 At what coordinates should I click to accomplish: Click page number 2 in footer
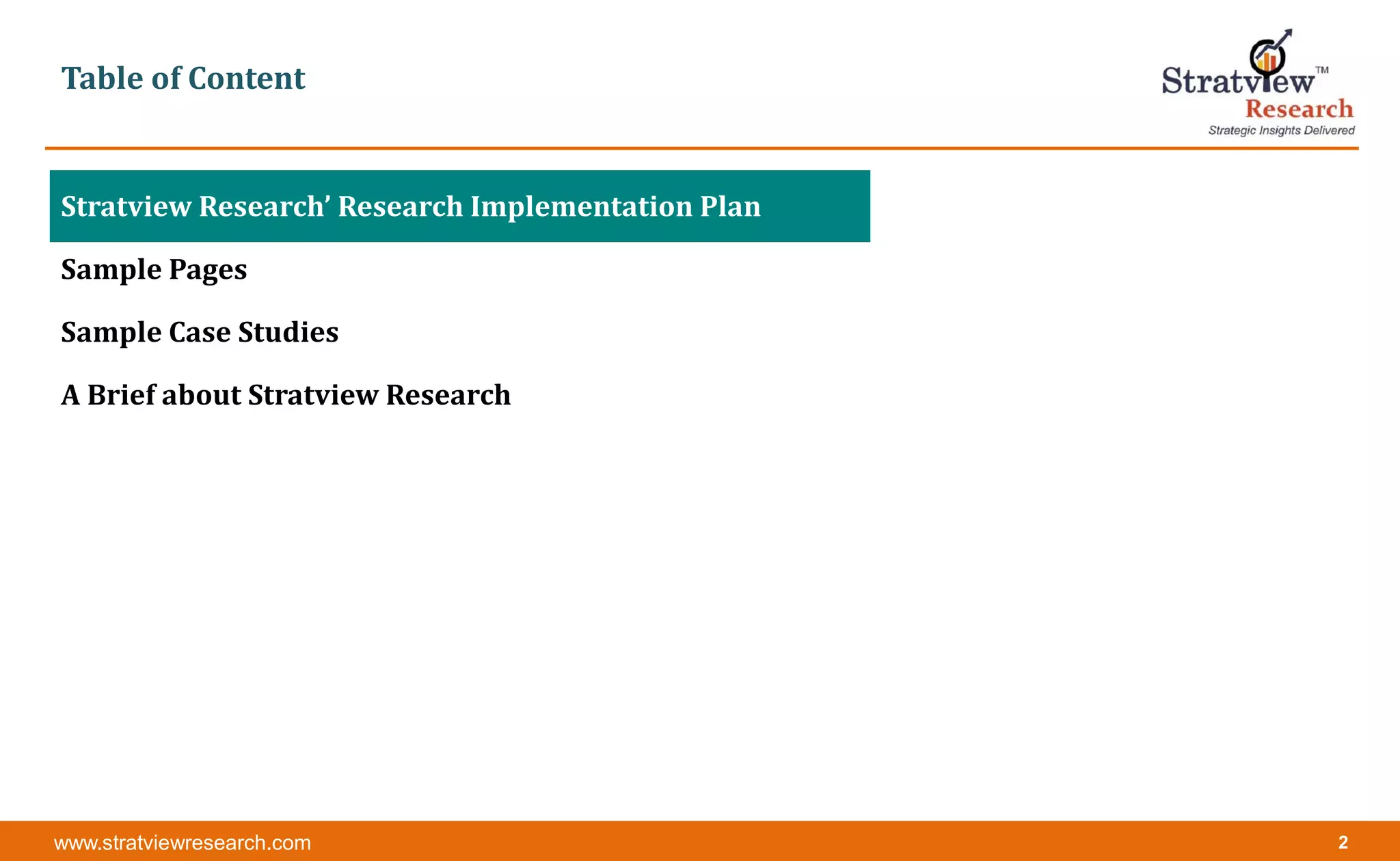[x=1343, y=842]
